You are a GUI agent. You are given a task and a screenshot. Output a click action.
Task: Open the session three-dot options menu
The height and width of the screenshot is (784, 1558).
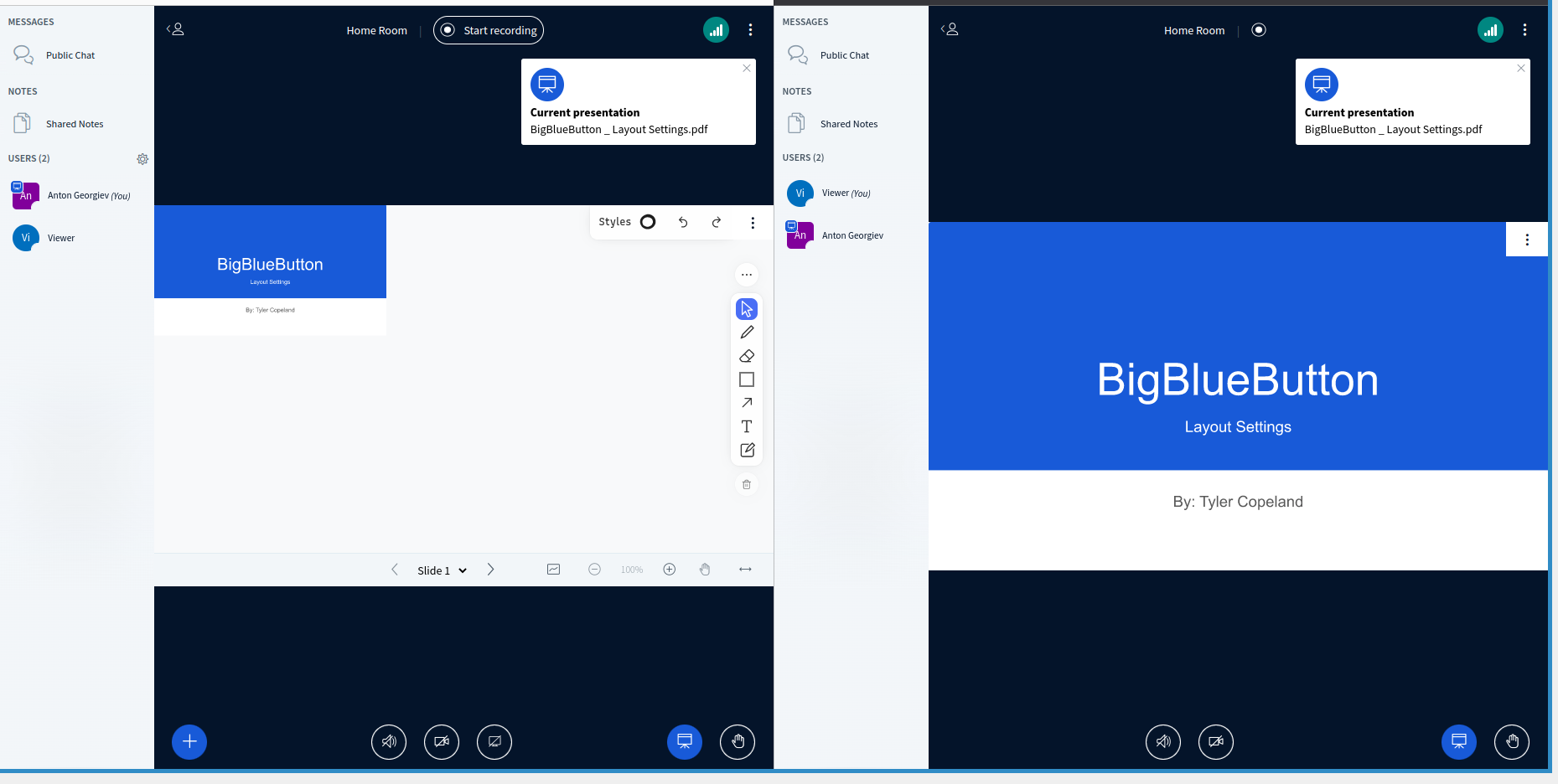[750, 28]
